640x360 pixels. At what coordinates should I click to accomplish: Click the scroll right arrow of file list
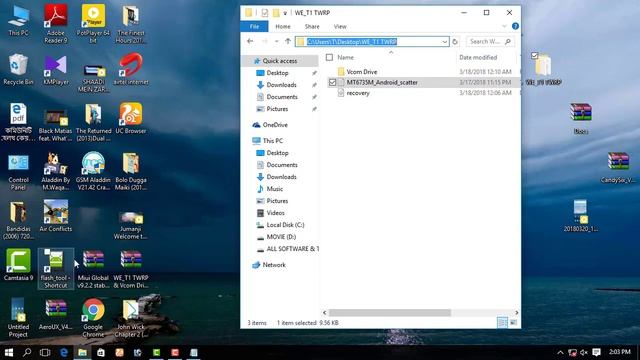pos(516,313)
